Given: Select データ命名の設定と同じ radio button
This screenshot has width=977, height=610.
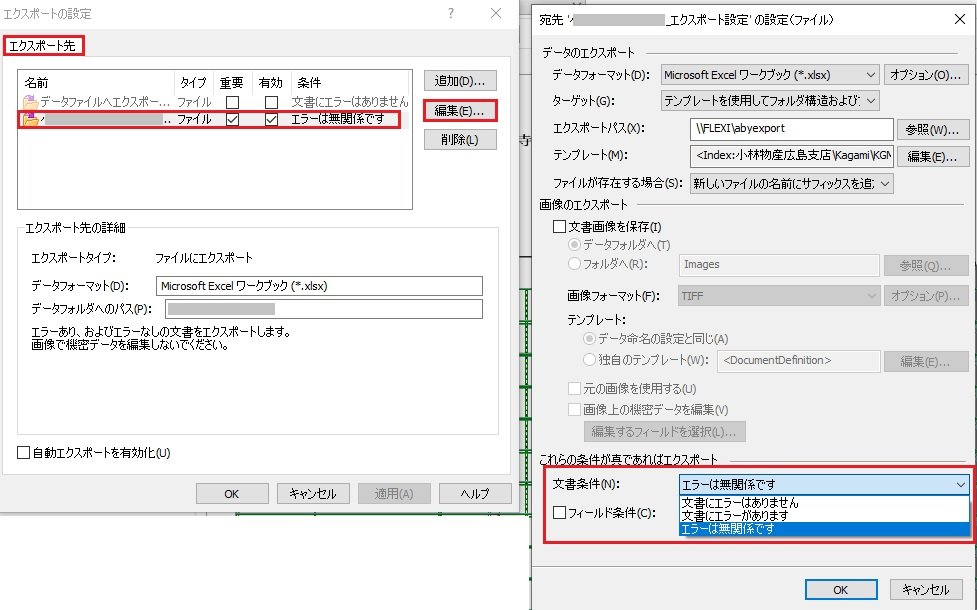Looking at the screenshot, I should [x=589, y=339].
